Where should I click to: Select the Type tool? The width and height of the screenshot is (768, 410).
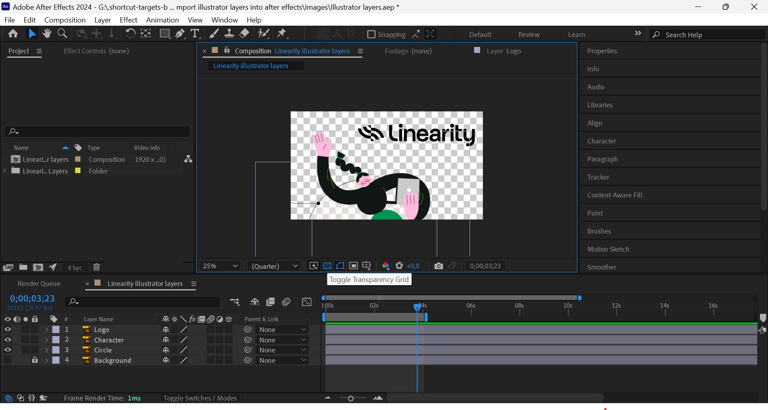click(x=195, y=34)
